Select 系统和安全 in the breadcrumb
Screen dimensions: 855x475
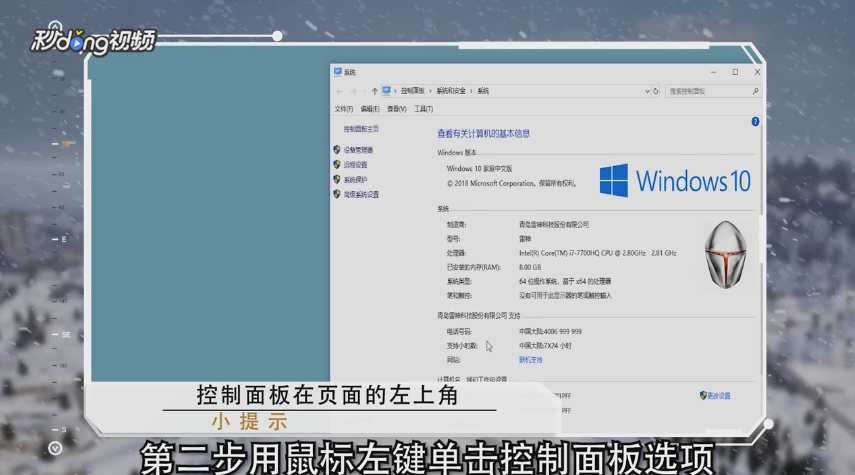(x=450, y=91)
